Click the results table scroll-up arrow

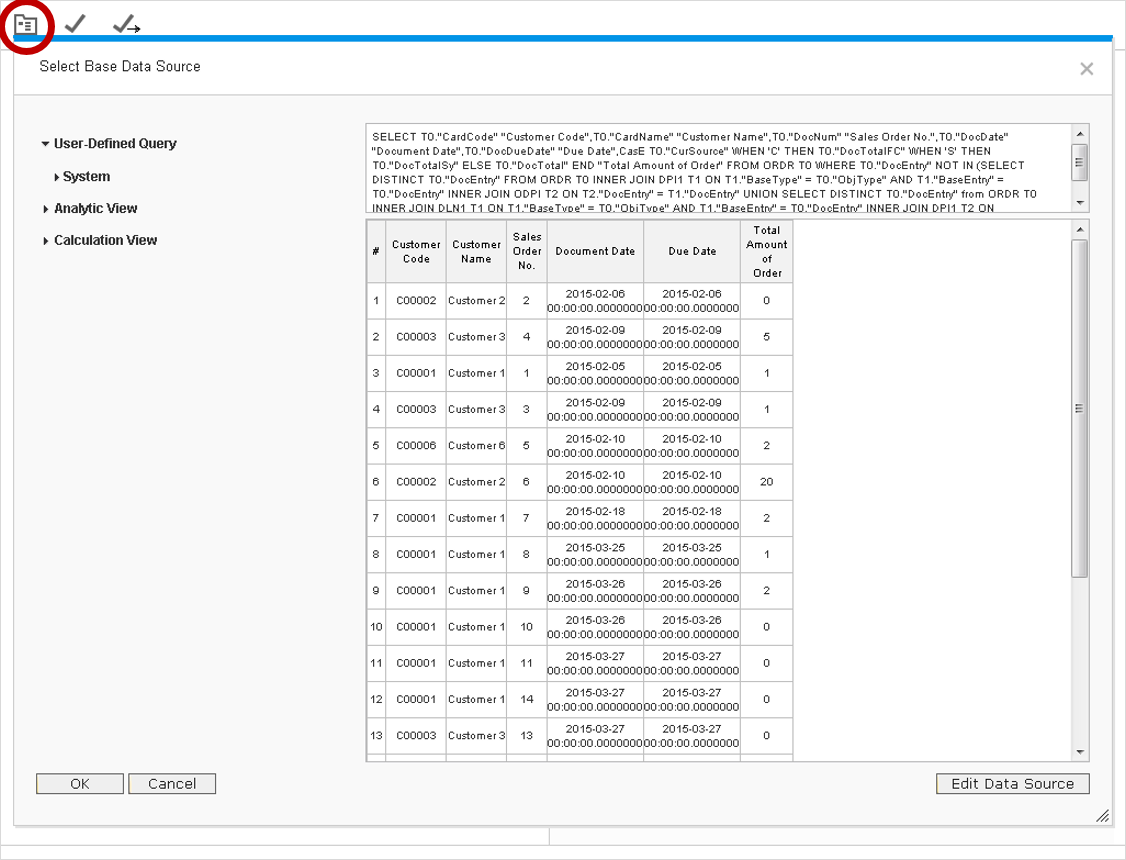tap(1079, 232)
